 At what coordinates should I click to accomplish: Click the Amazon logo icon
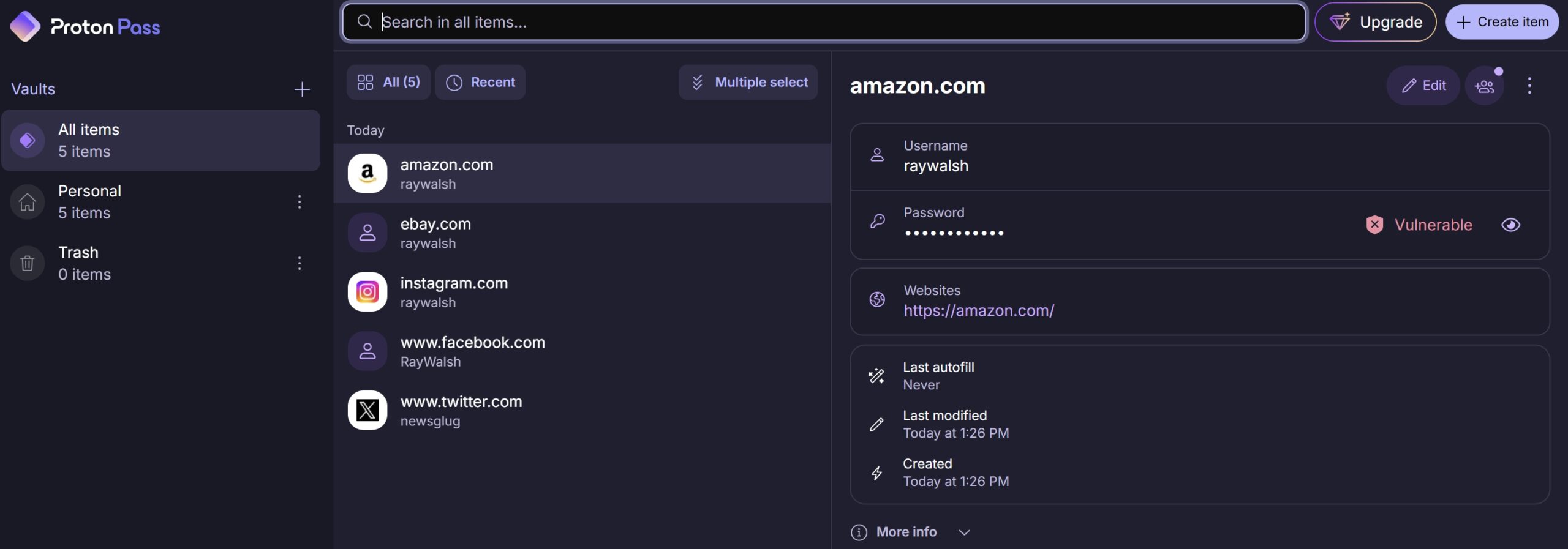pyautogui.click(x=367, y=173)
